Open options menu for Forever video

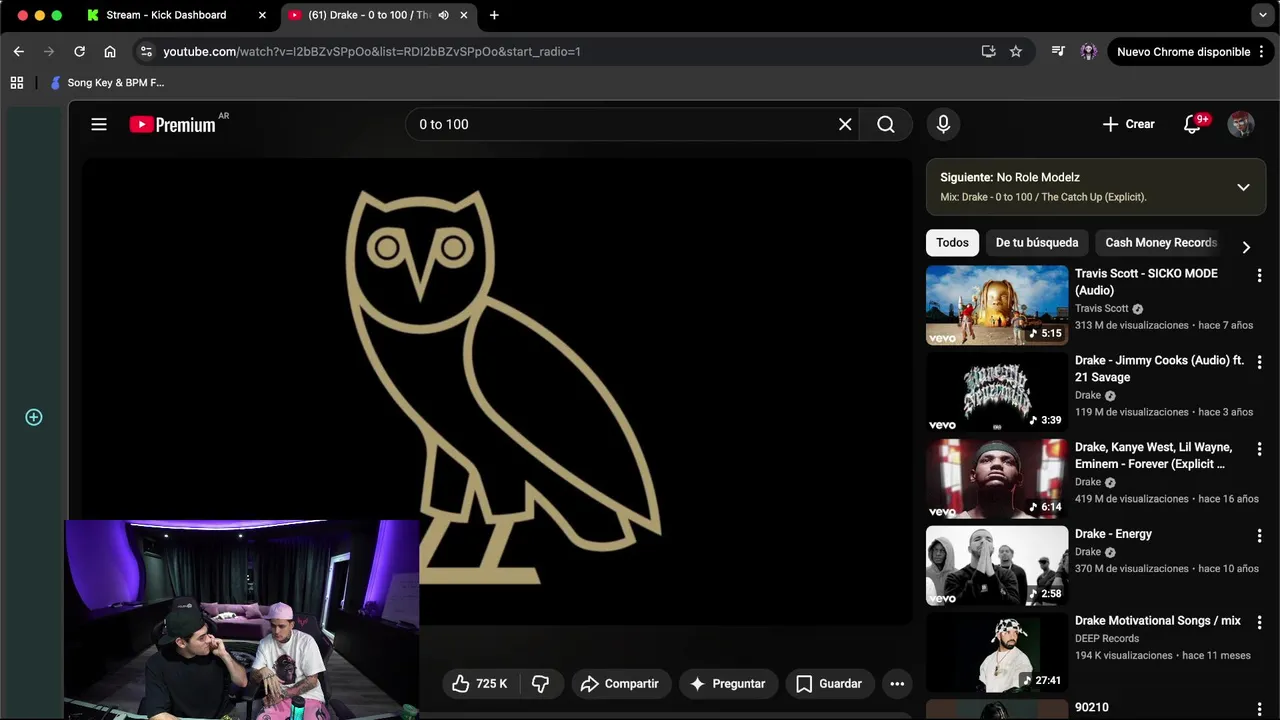click(1259, 449)
